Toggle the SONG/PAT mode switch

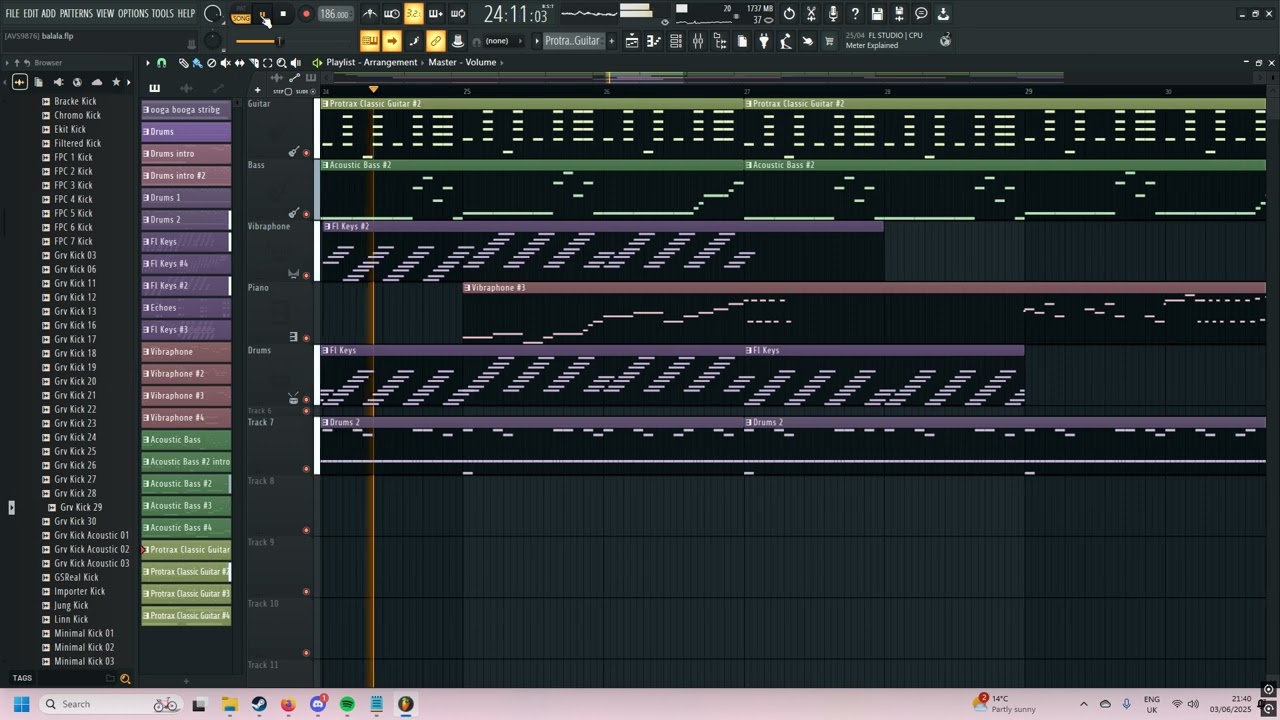(241, 15)
